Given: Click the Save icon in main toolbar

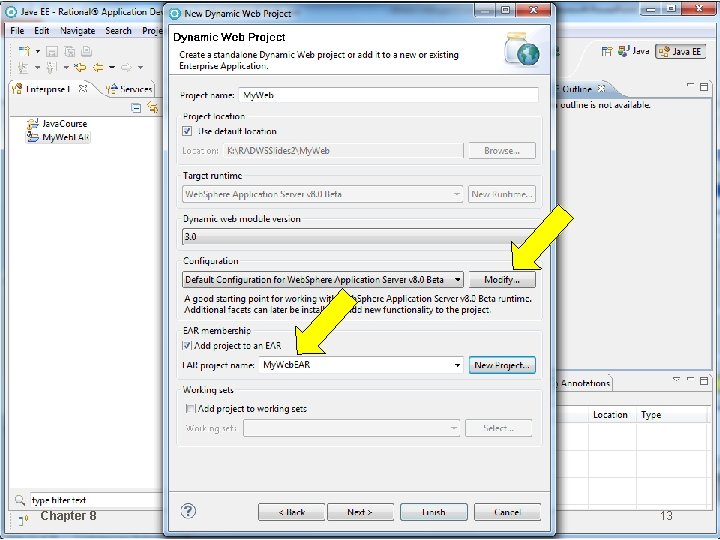Looking at the screenshot, I should click(x=52, y=51).
